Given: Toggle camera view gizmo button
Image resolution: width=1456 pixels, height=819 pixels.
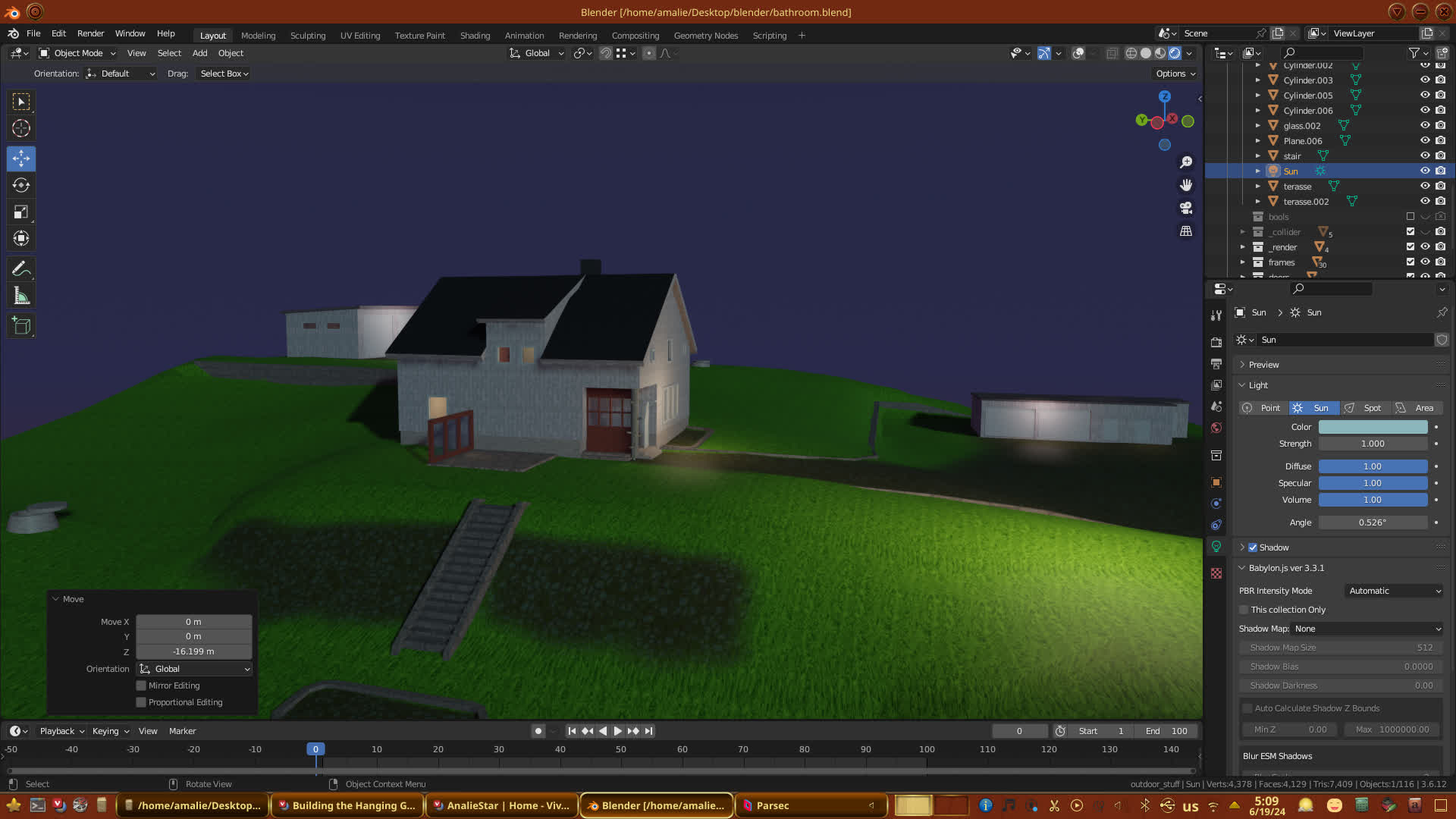Looking at the screenshot, I should pyautogui.click(x=1186, y=208).
